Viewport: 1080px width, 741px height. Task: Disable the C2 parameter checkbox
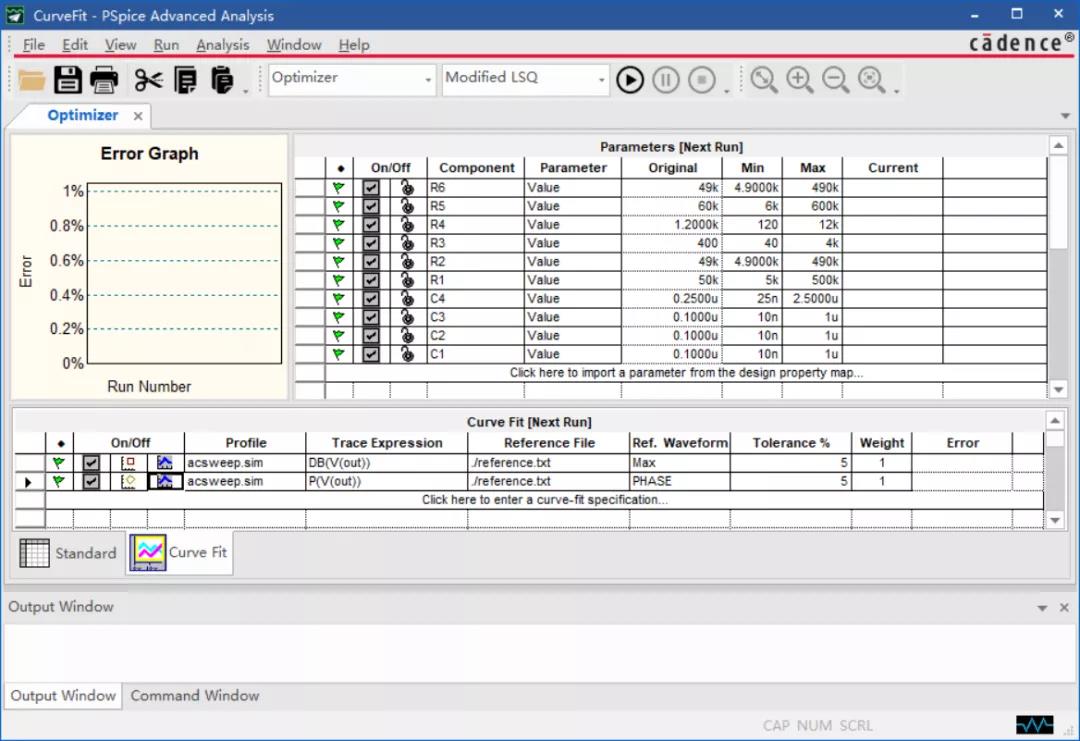[x=371, y=336]
